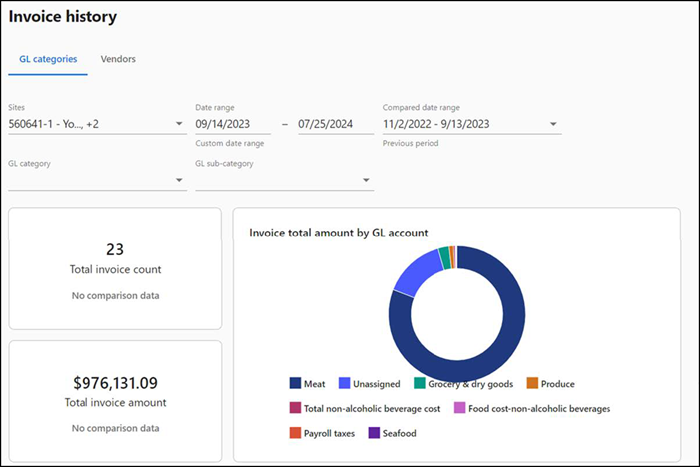This screenshot has height=468, width=700.
Task: Edit the end date 07/25/2024
Action: point(325,124)
